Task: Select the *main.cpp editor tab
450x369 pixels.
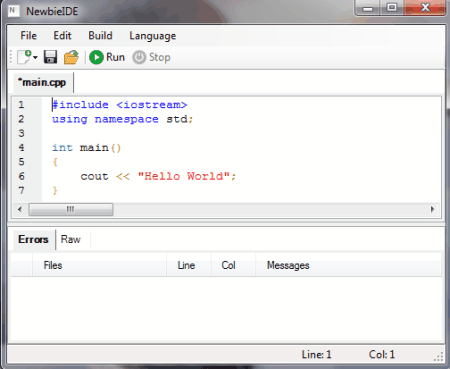Action: coord(42,82)
